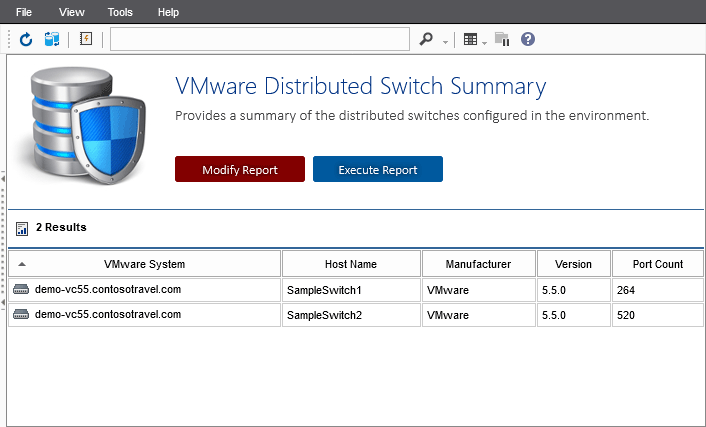Click the Execute Report button
The width and height of the screenshot is (706, 427).
[378, 169]
